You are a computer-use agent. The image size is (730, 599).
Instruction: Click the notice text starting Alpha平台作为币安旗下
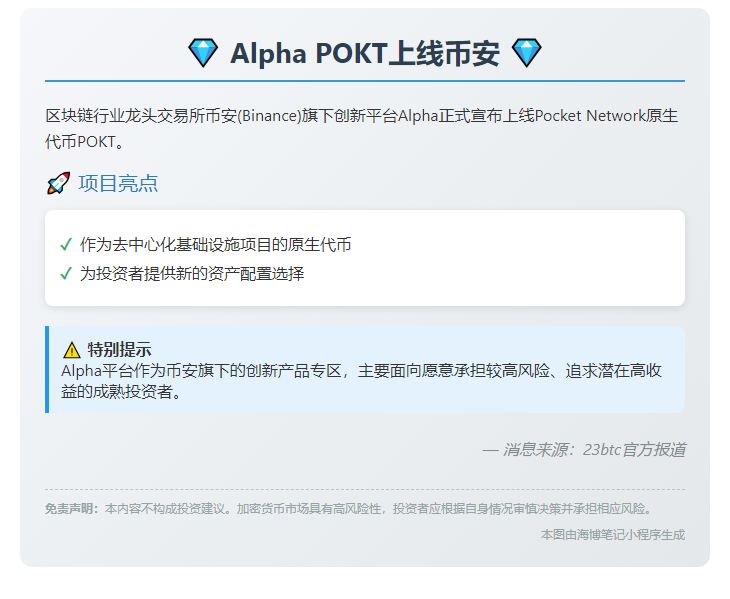click(x=361, y=381)
